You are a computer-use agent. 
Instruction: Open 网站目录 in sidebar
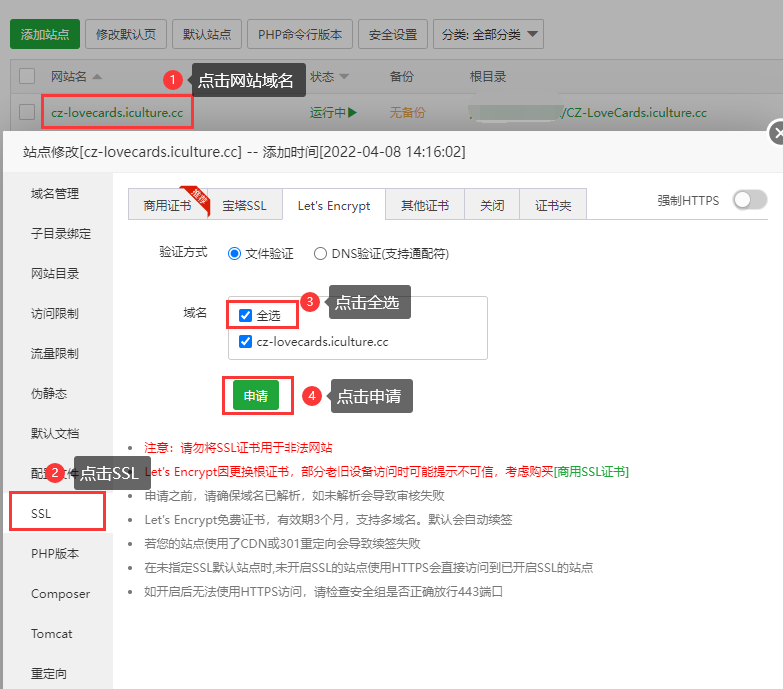point(55,274)
